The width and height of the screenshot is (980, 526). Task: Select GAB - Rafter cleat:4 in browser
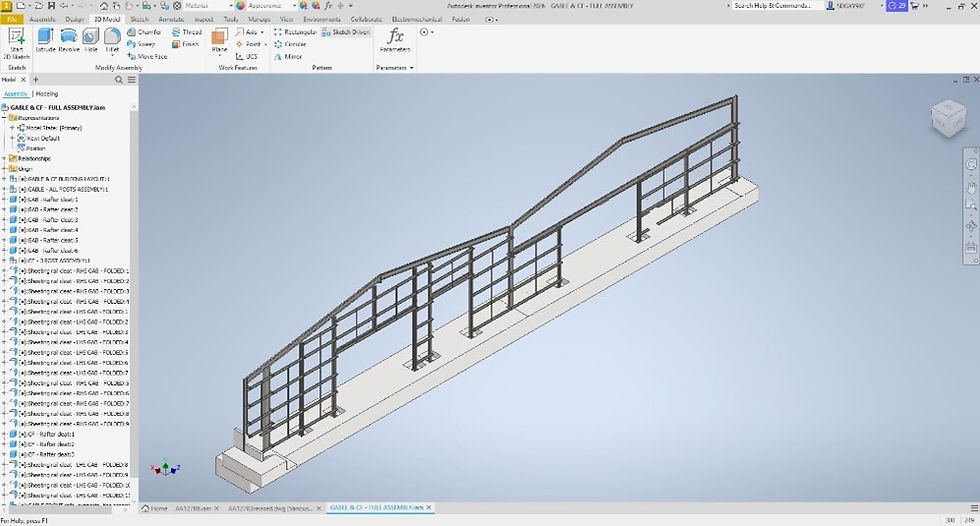pyautogui.click(x=48, y=230)
